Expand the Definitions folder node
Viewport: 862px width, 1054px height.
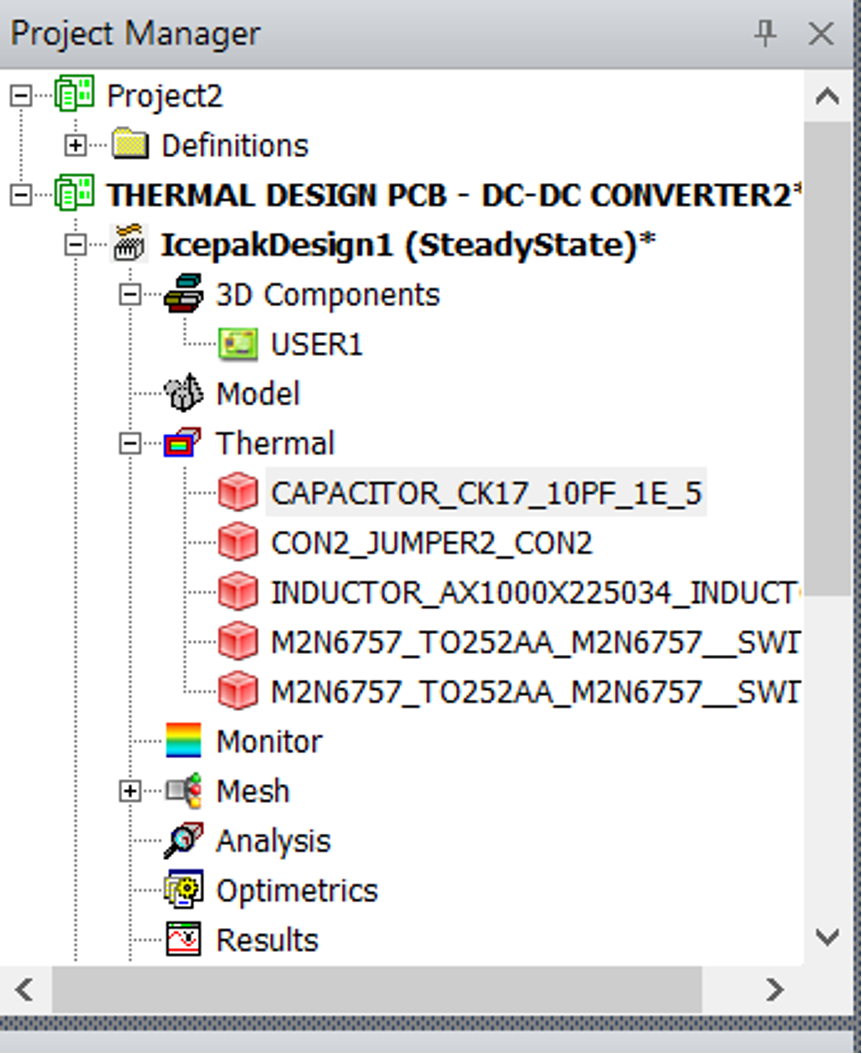click(x=75, y=146)
